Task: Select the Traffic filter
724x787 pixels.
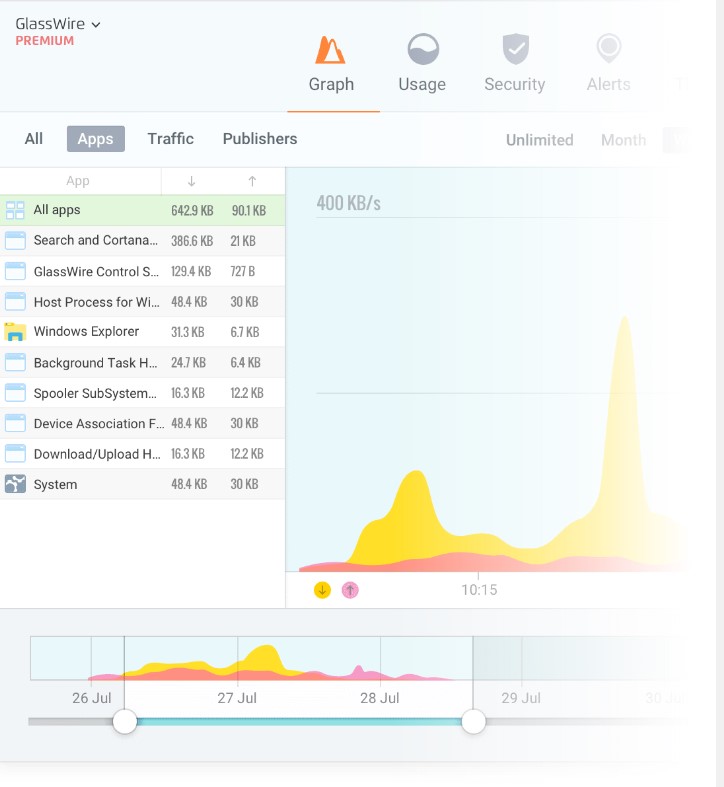Action: 171,139
